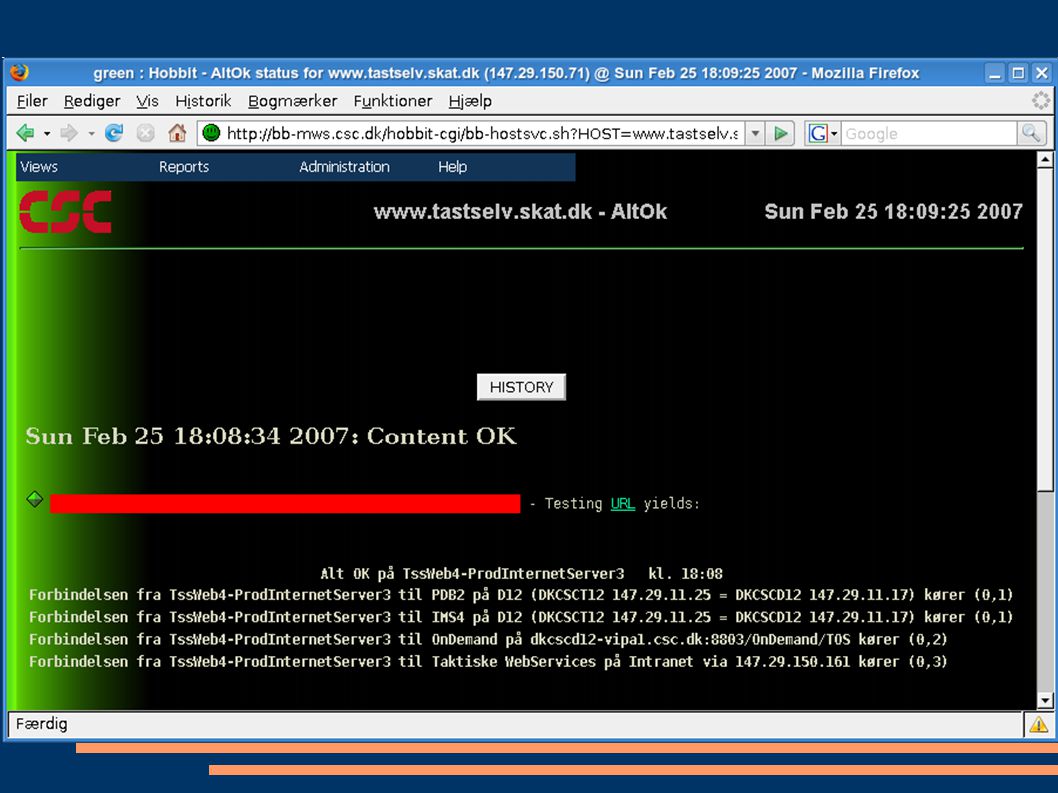This screenshot has width=1058, height=793.
Task: Click the HISTORY button
Action: click(521, 387)
